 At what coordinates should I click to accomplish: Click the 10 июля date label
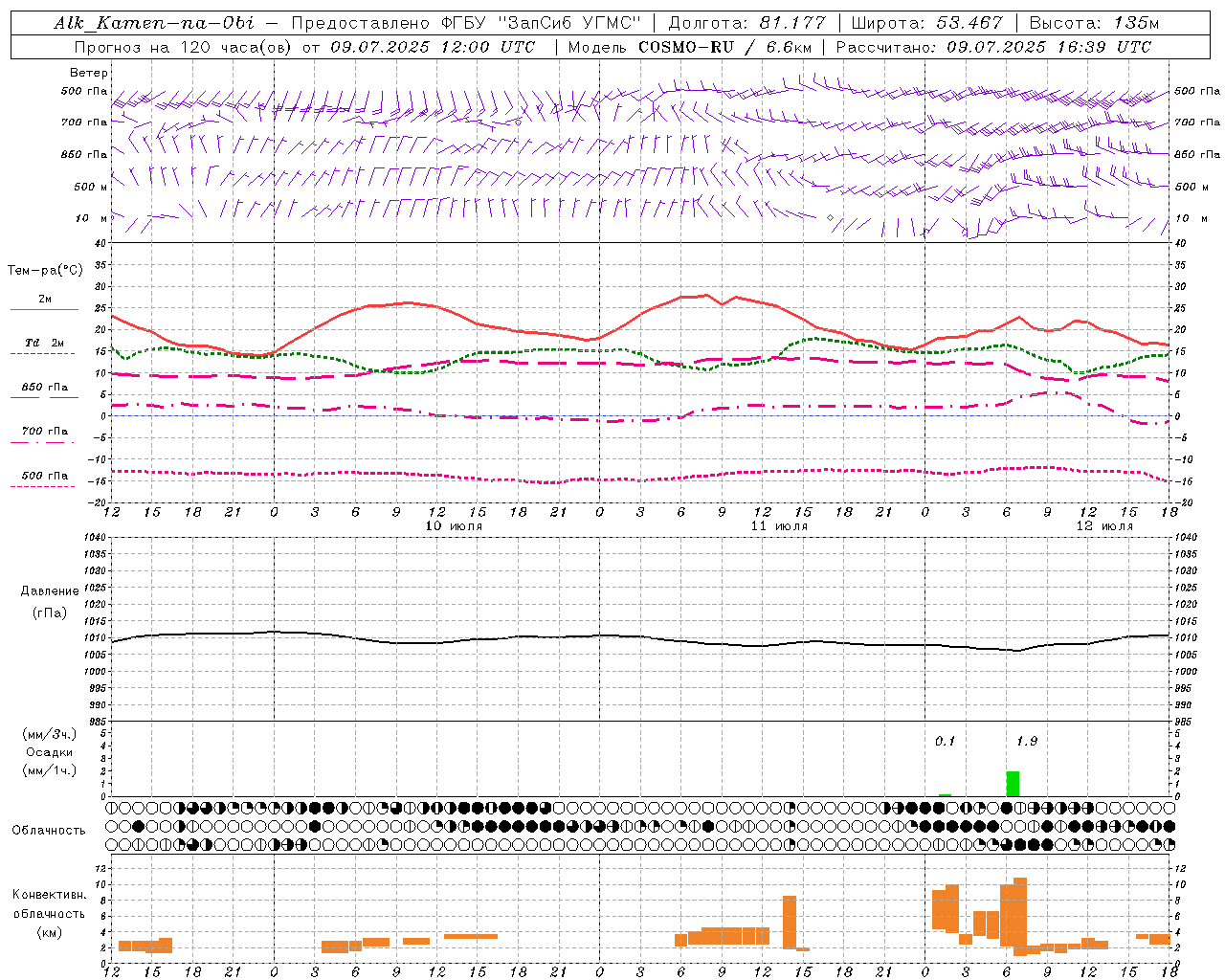(454, 526)
